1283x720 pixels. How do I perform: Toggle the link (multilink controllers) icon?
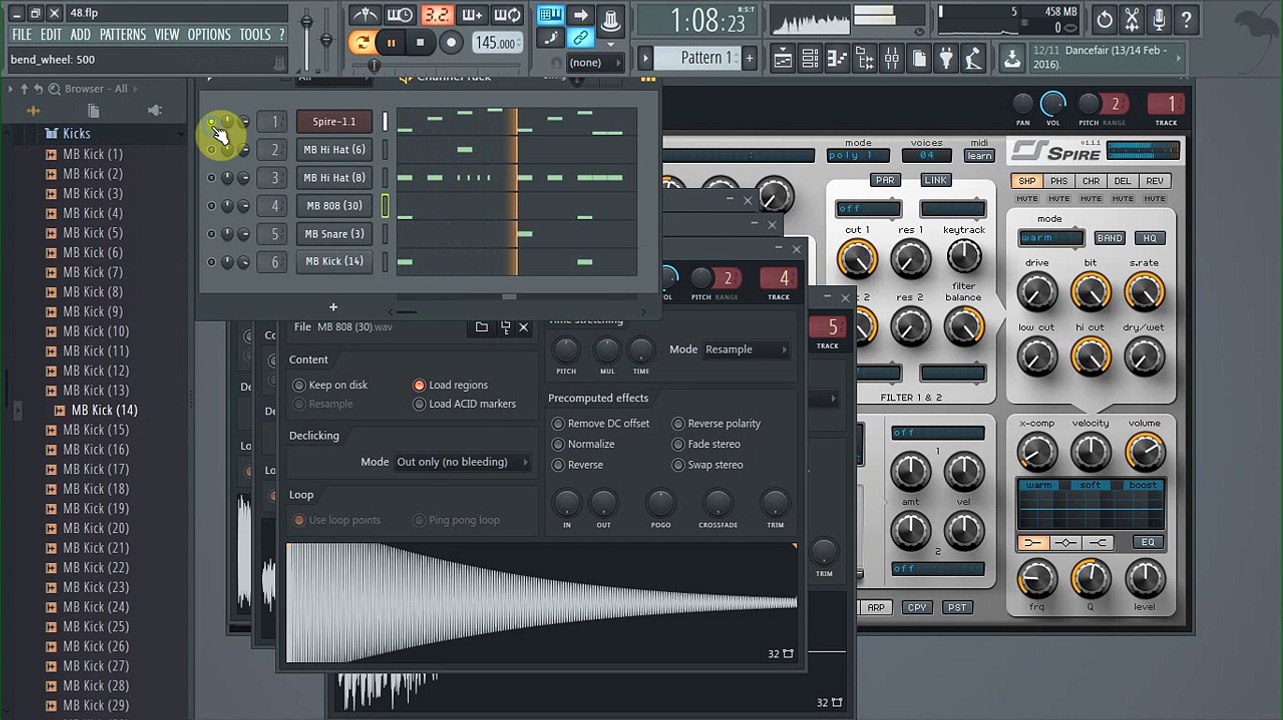[580, 38]
